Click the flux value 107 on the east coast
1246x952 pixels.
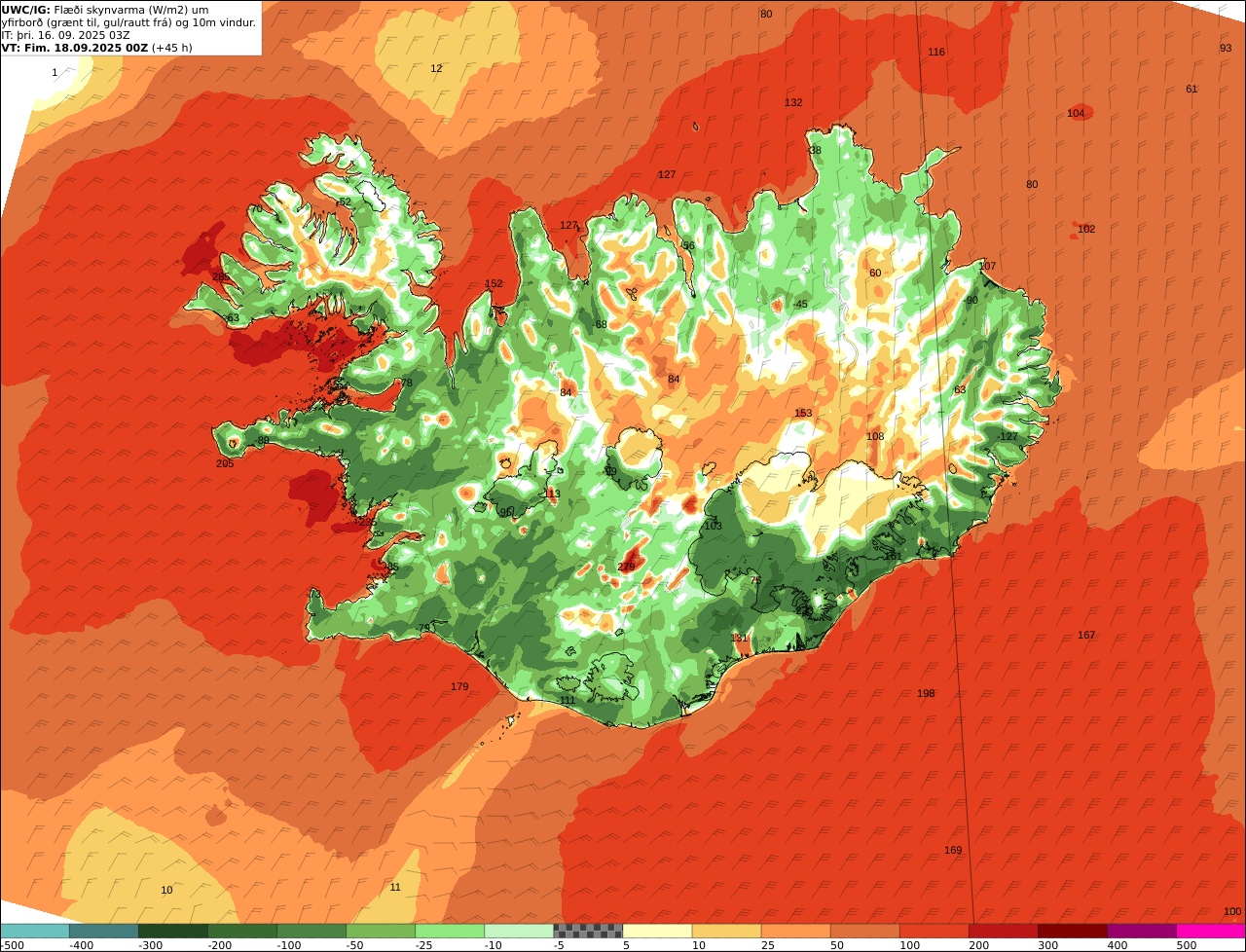click(987, 266)
